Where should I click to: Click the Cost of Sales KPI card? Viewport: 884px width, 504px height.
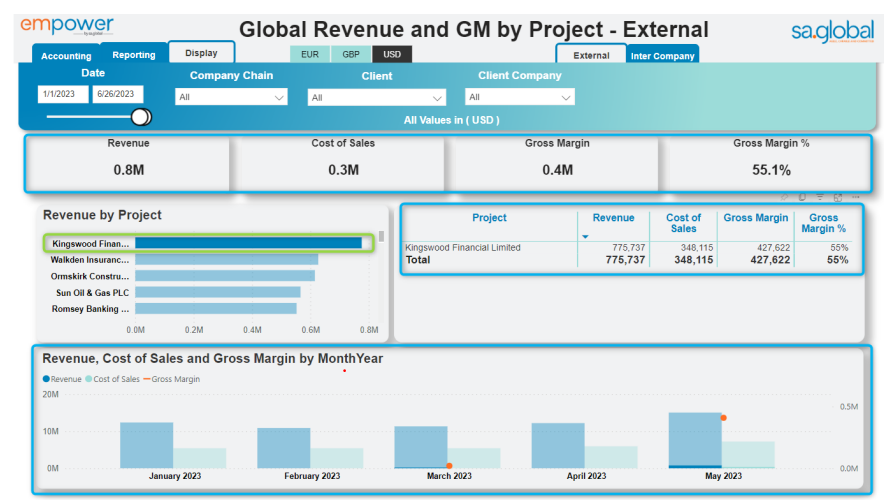click(x=343, y=162)
